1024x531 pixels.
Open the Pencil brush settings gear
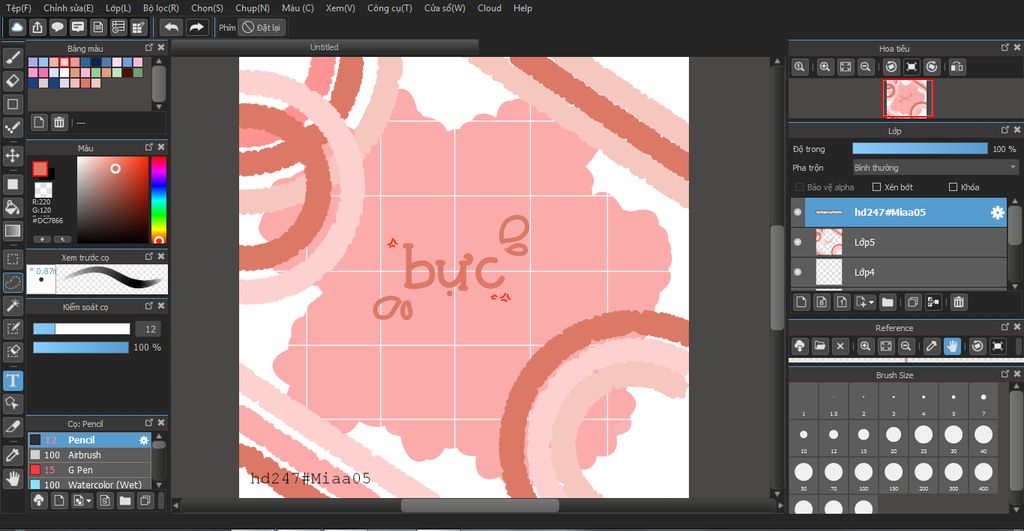click(144, 440)
